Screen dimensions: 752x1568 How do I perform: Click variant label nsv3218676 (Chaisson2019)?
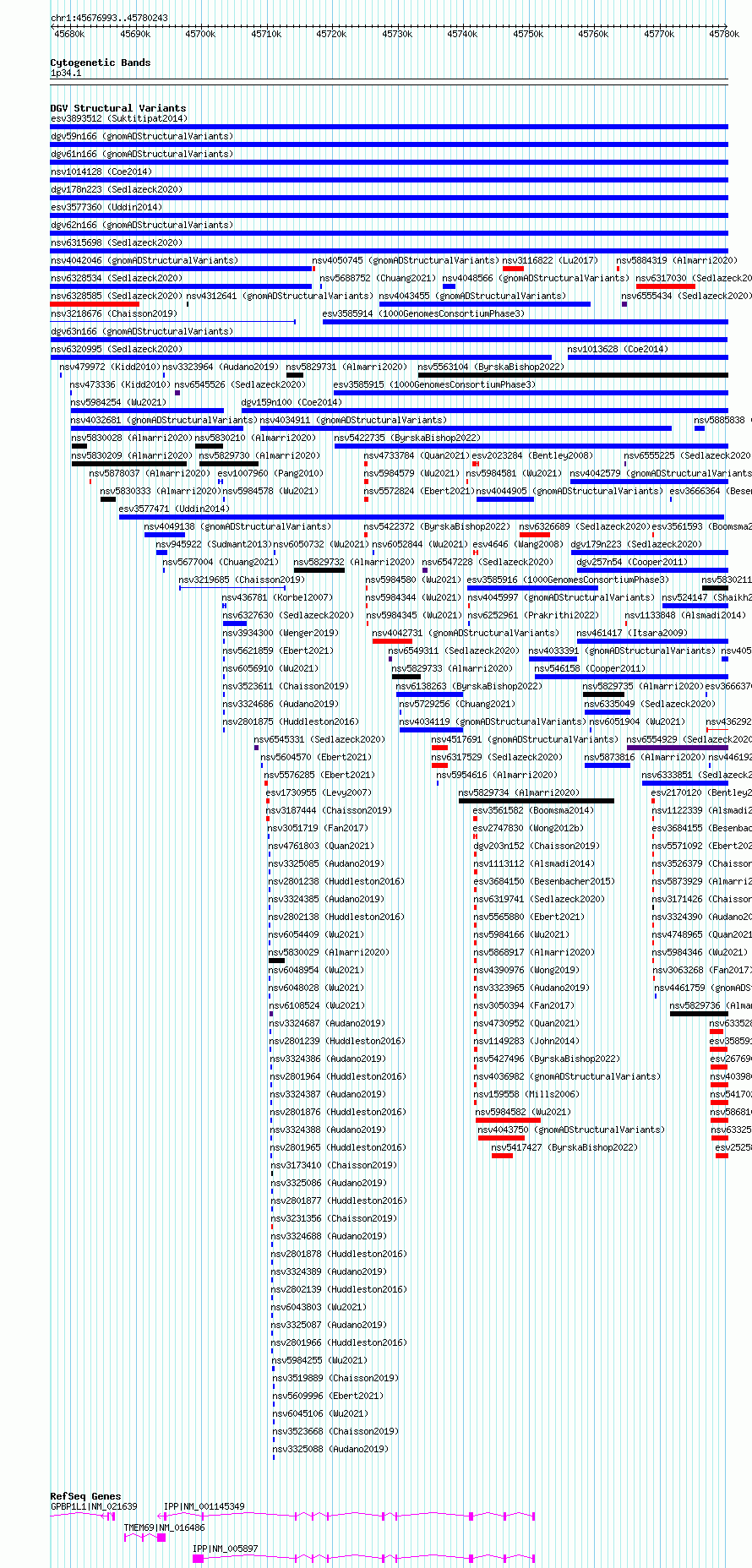click(114, 313)
